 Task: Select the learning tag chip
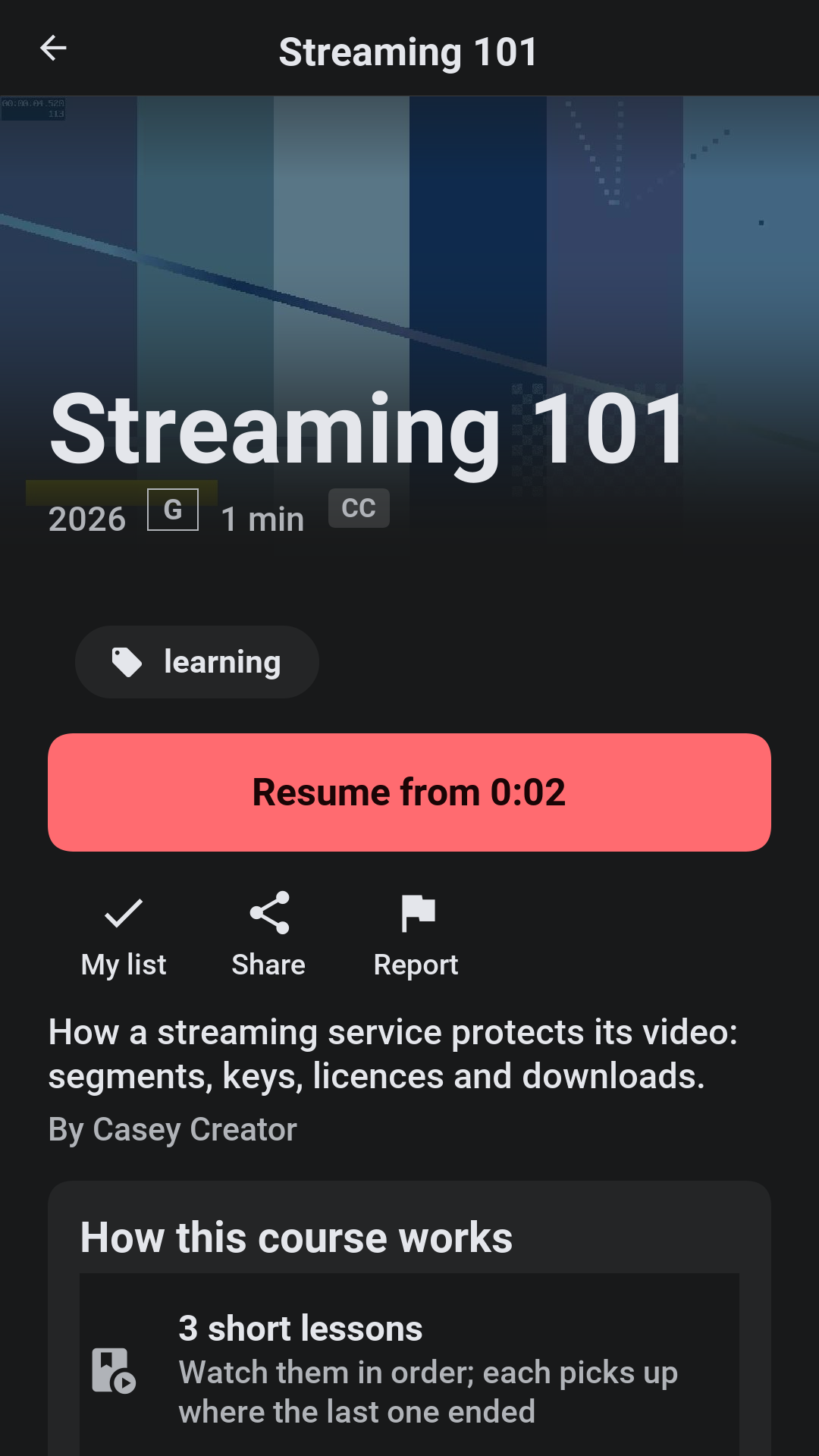tap(197, 662)
